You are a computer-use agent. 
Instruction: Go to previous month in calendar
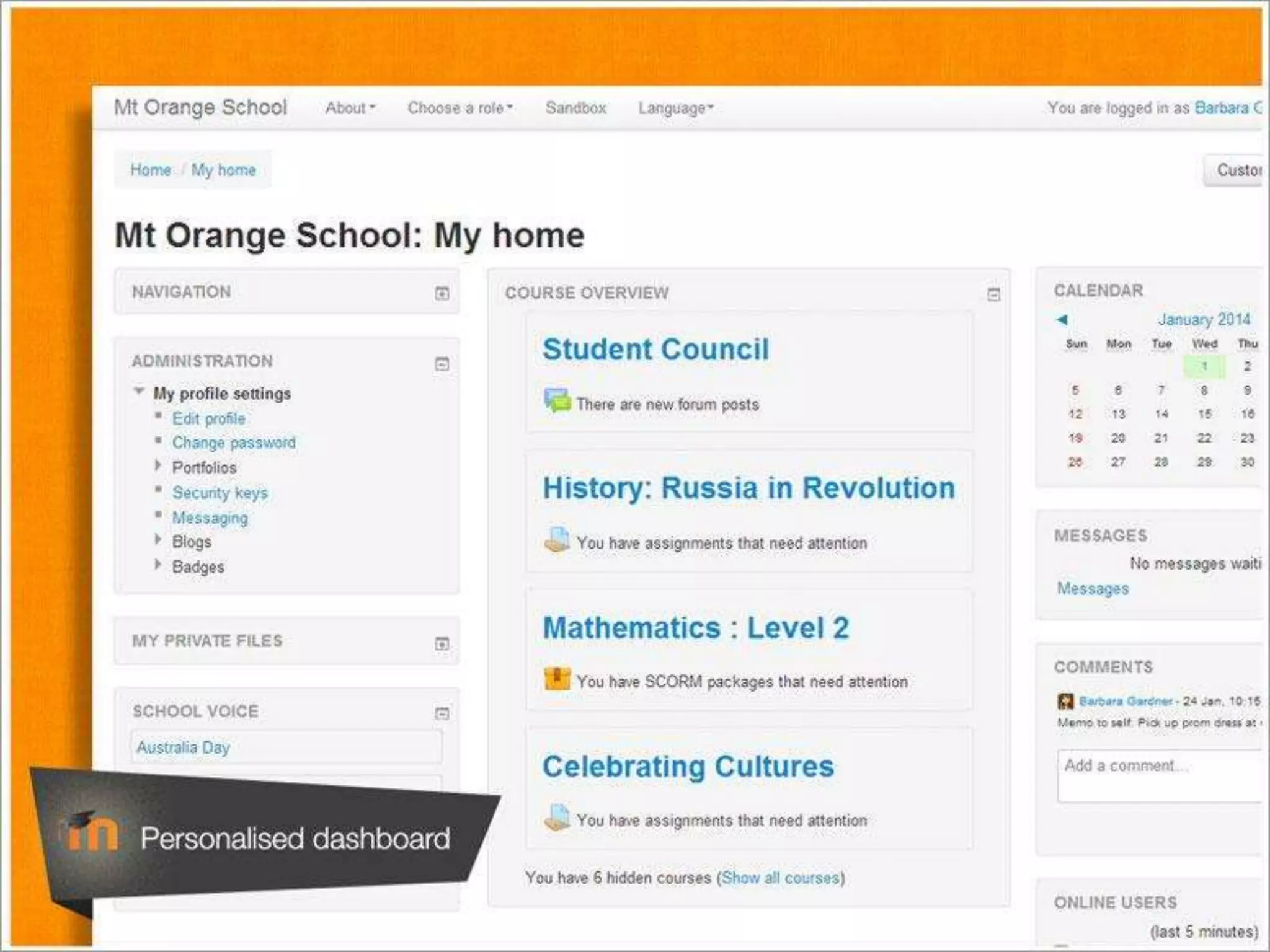pyautogui.click(x=1062, y=320)
